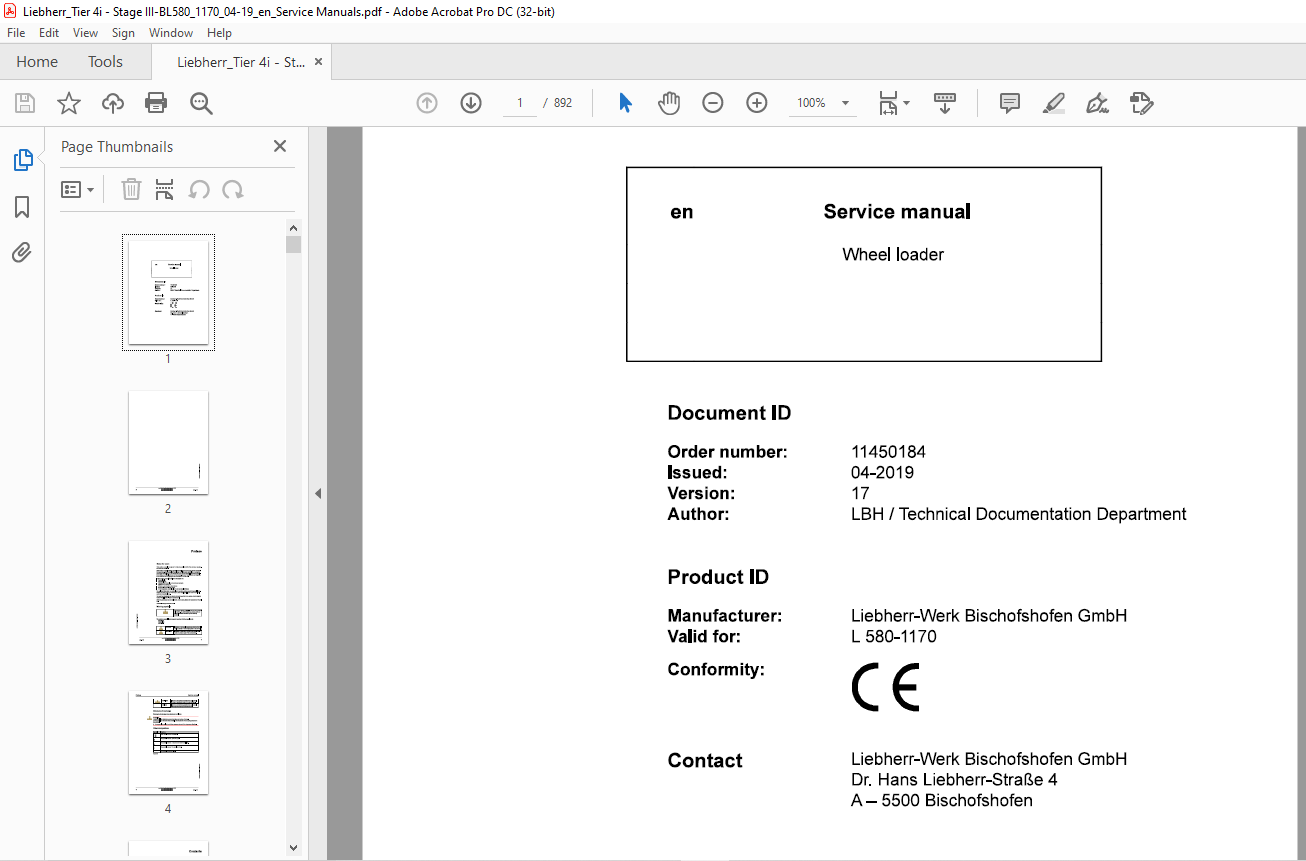Open the View menu
Screen dimensions: 1306x861
click(x=85, y=33)
